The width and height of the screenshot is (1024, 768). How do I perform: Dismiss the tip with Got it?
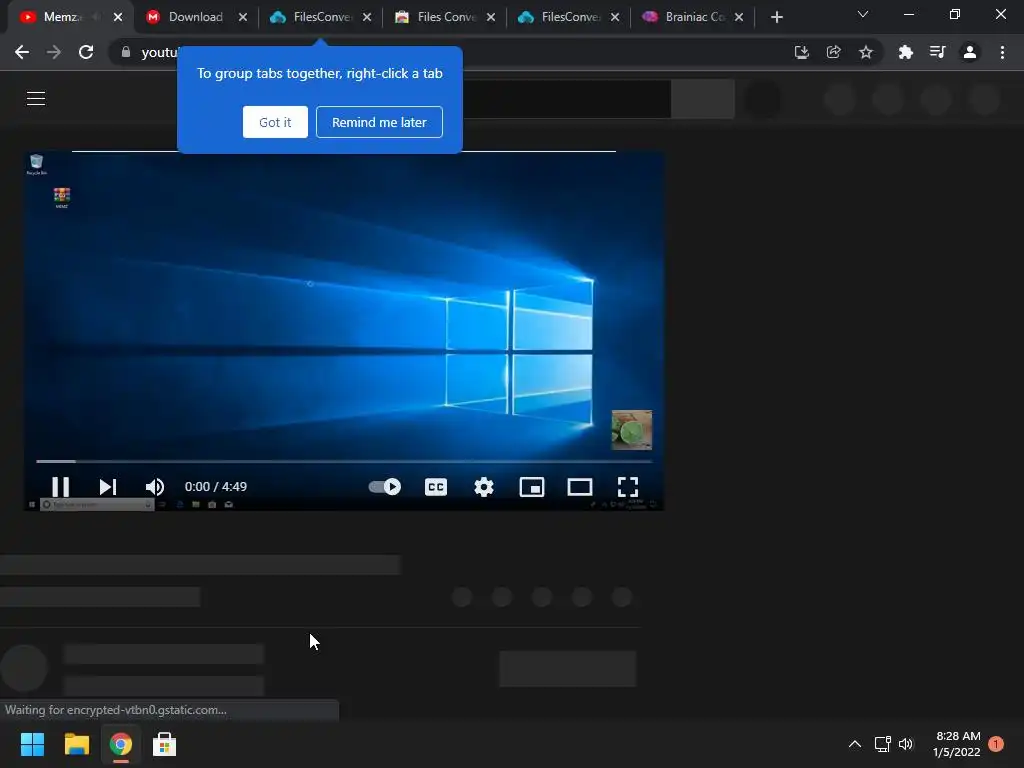coord(275,122)
